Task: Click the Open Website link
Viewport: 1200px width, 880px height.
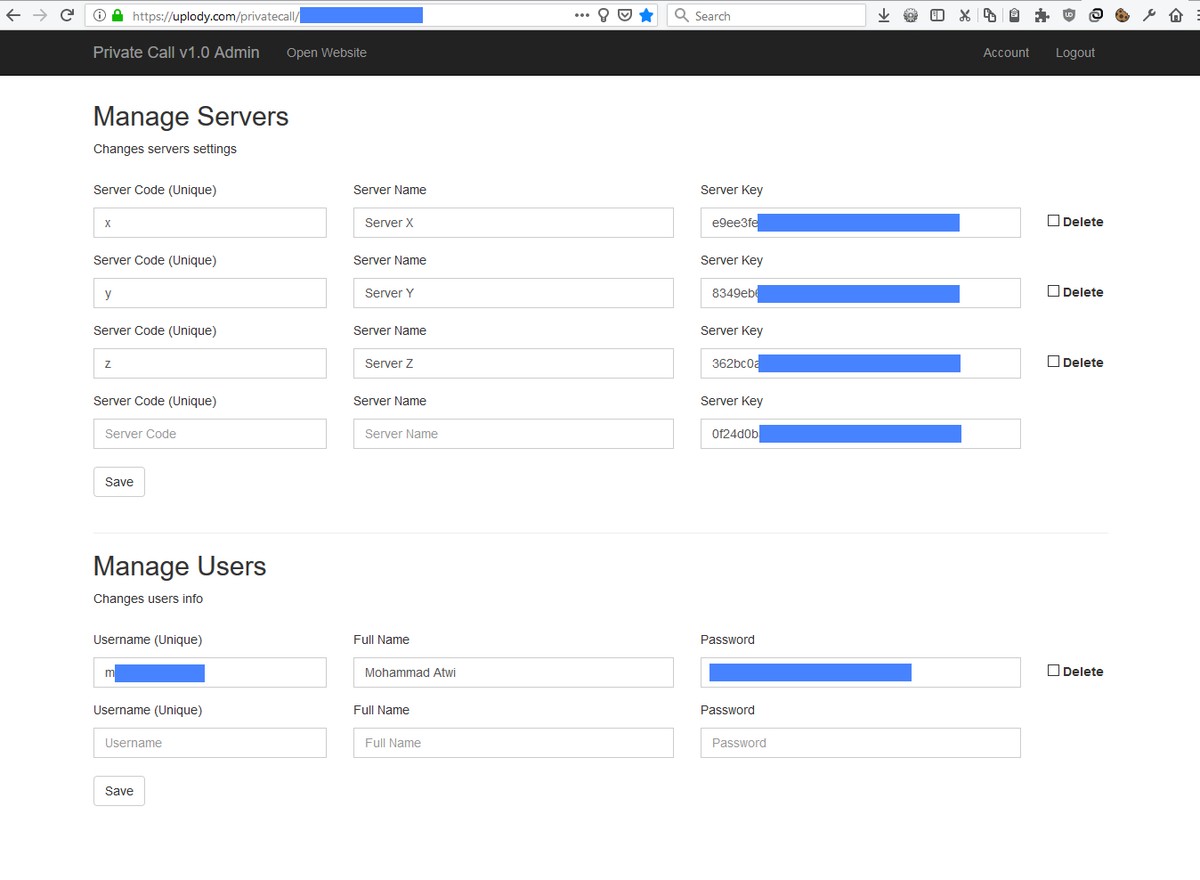Action: (326, 53)
